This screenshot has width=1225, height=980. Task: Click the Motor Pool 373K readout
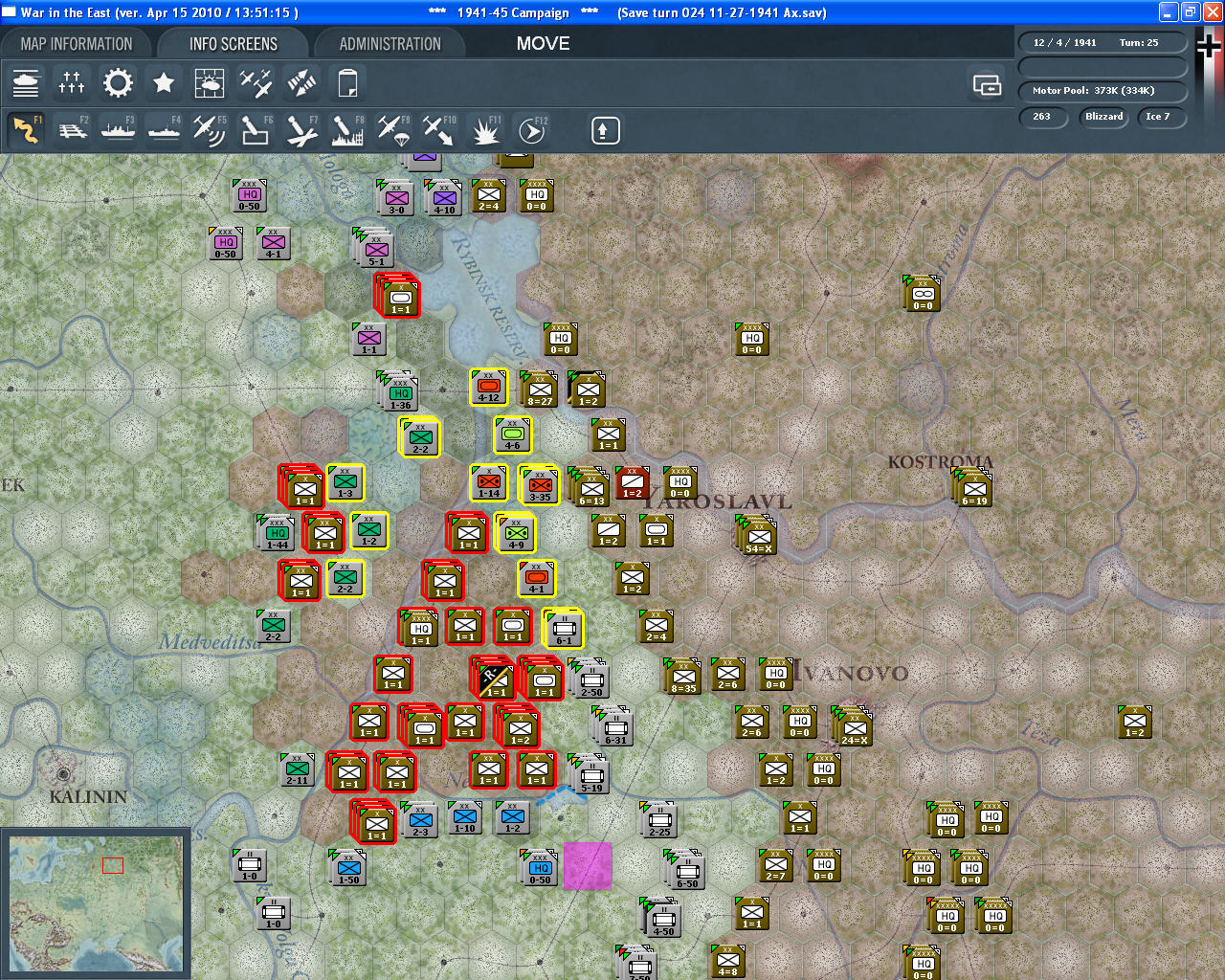coord(1102,91)
